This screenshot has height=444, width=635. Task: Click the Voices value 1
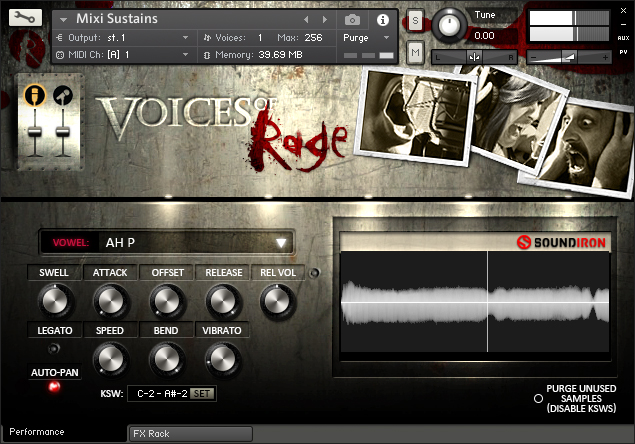[x=260, y=38]
